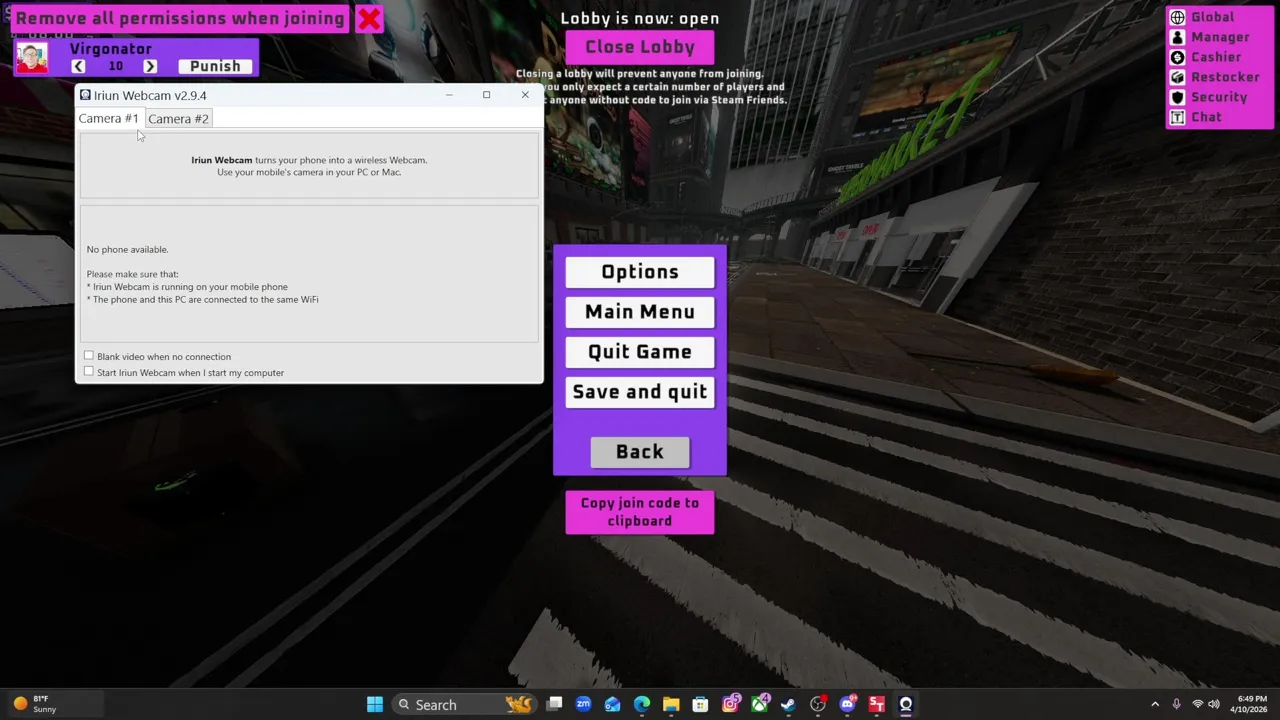This screenshot has height=720, width=1280.
Task: Open Microsoft Edge from the taskbar
Action: (x=642, y=704)
